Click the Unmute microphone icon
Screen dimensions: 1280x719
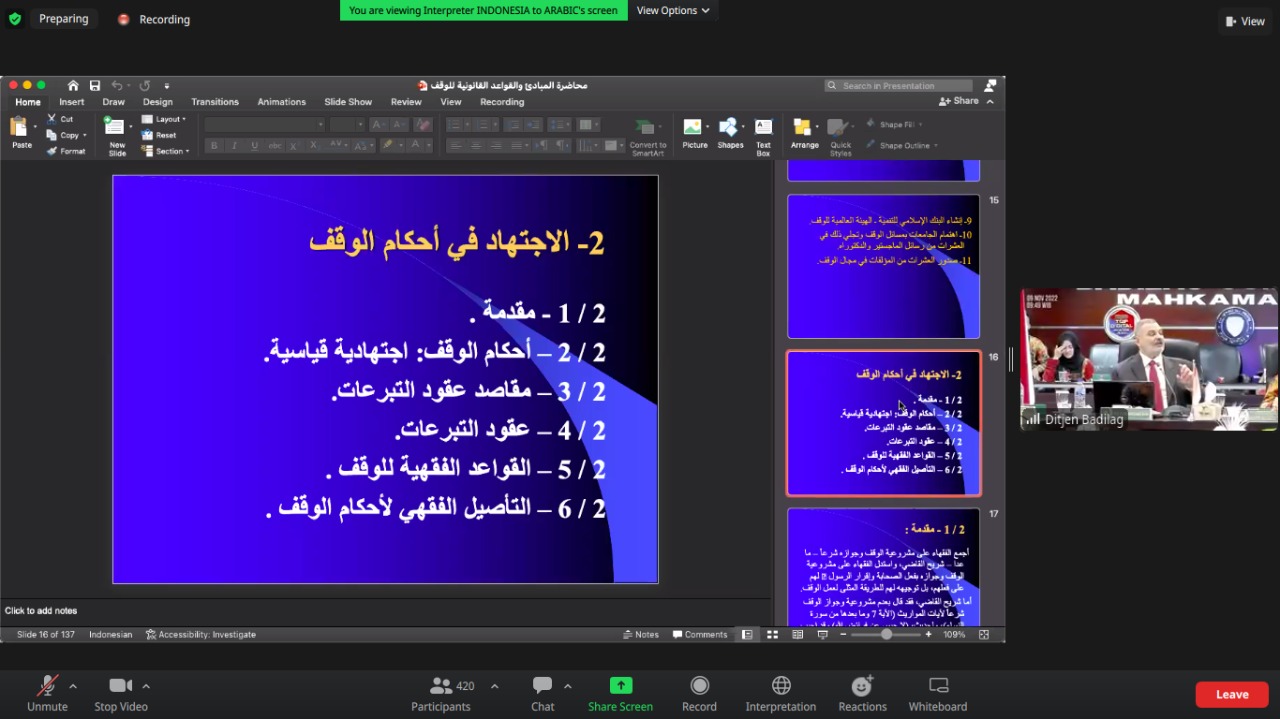click(47, 686)
